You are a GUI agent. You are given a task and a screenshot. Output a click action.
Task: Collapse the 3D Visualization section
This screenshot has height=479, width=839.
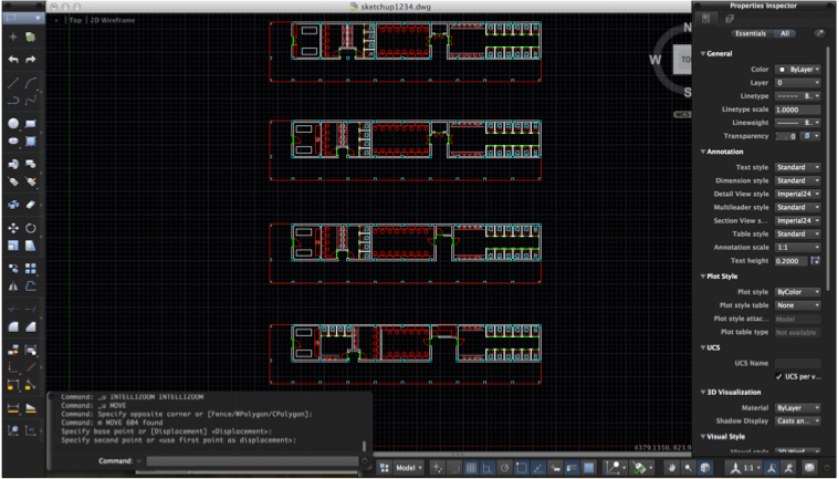tap(703, 392)
